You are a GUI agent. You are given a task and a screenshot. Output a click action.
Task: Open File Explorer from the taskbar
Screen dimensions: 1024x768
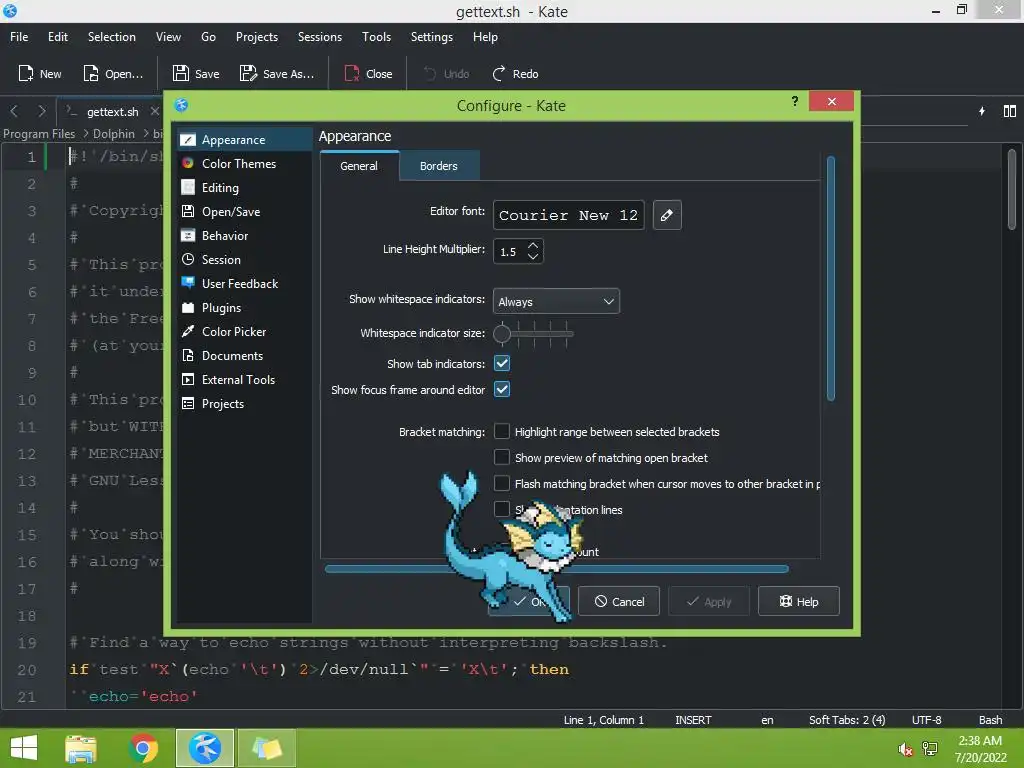point(81,748)
